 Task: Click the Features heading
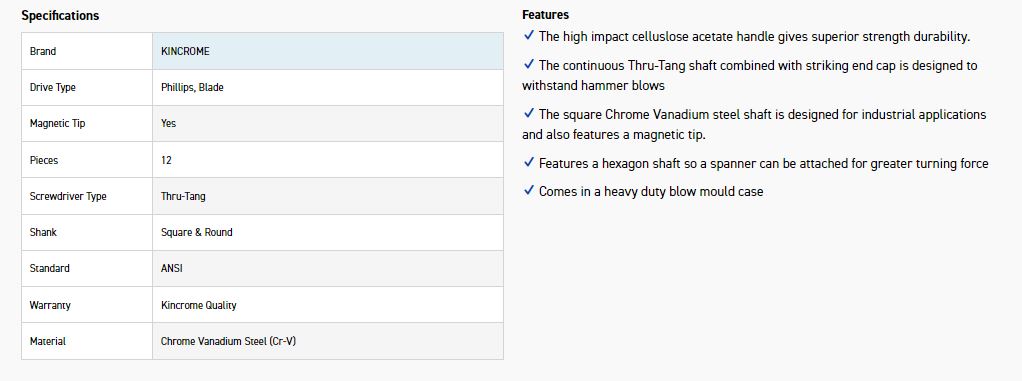[546, 14]
